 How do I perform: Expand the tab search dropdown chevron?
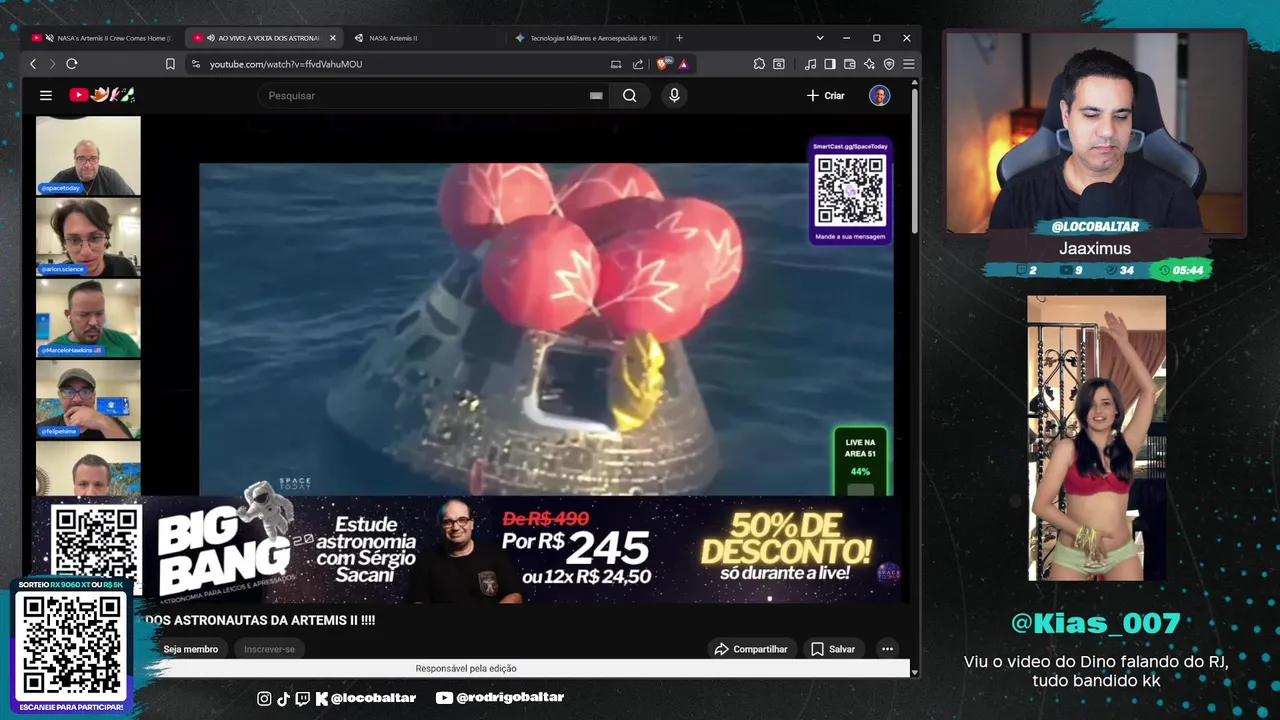[820, 38]
